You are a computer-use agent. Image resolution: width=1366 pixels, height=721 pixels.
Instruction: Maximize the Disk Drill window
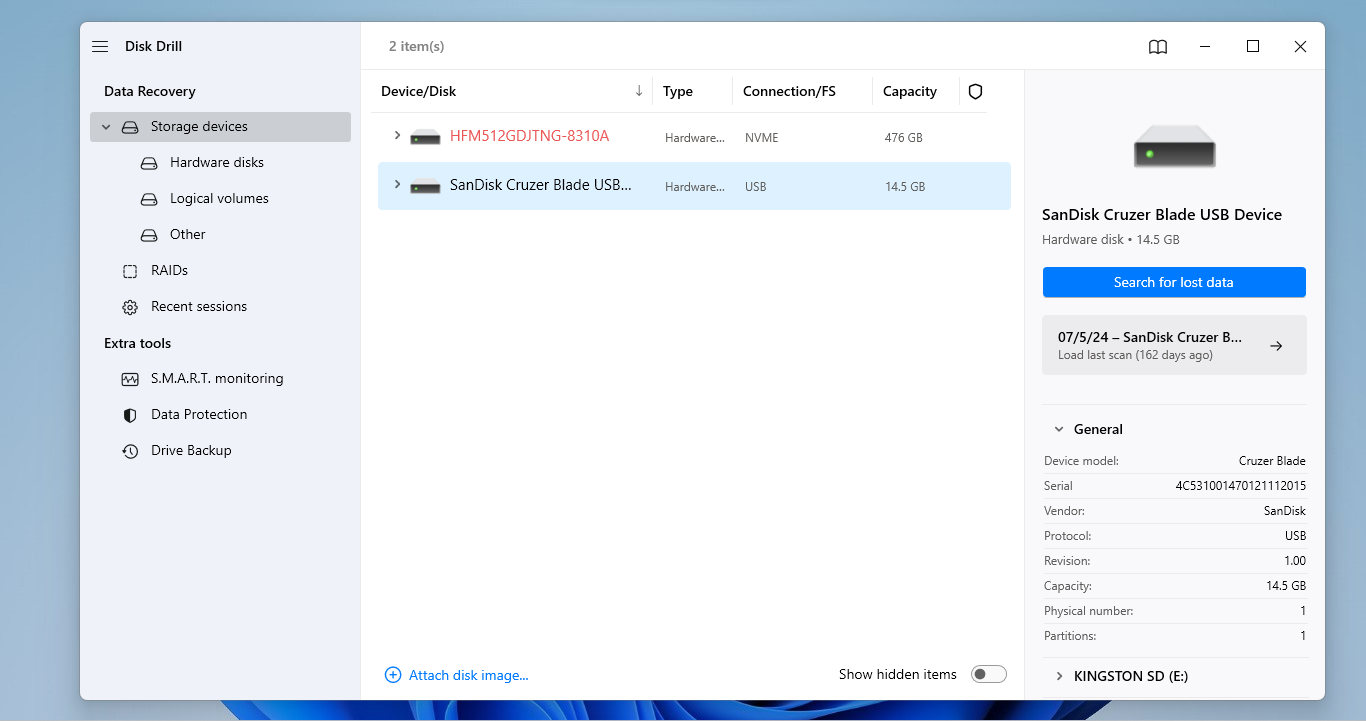[1253, 46]
